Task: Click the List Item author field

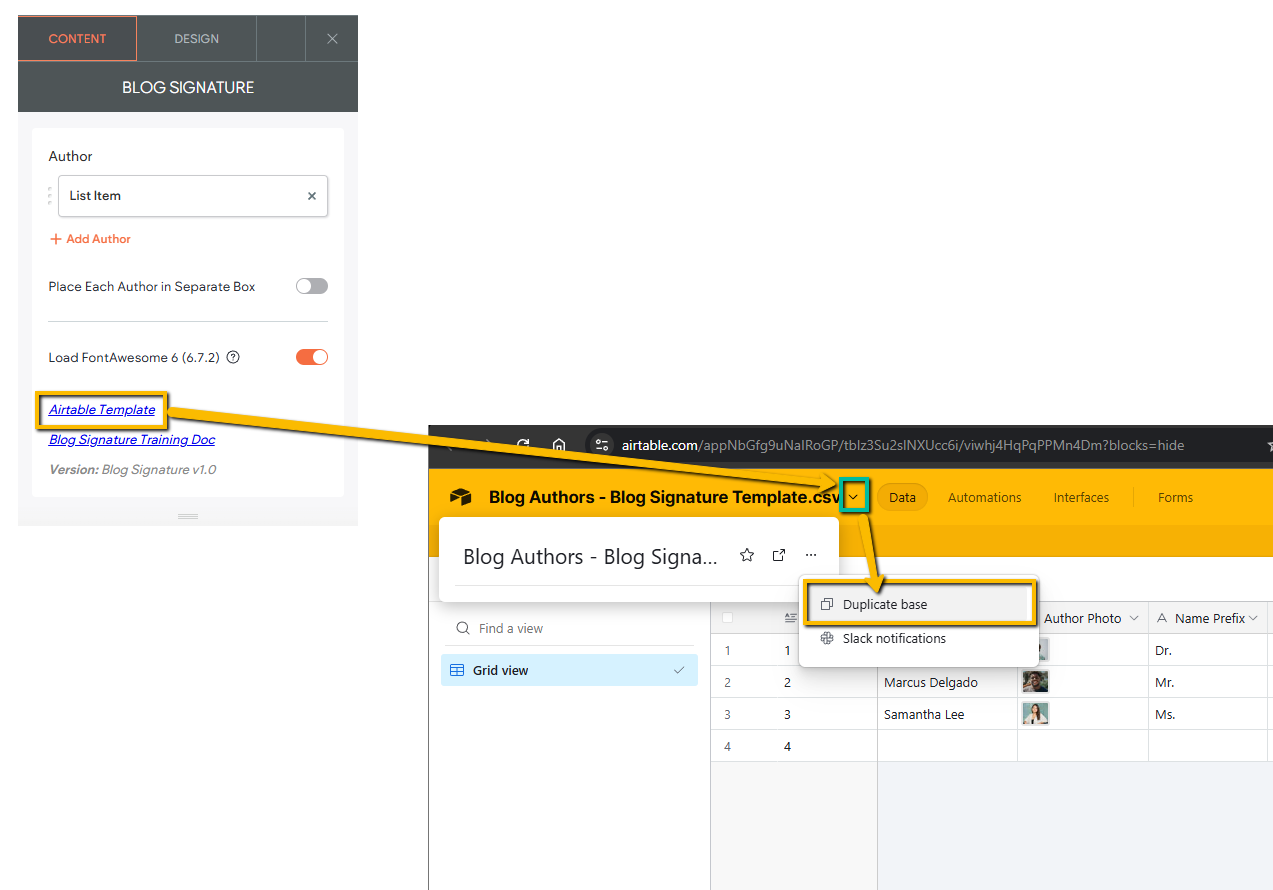Action: click(x=193, y=196)
